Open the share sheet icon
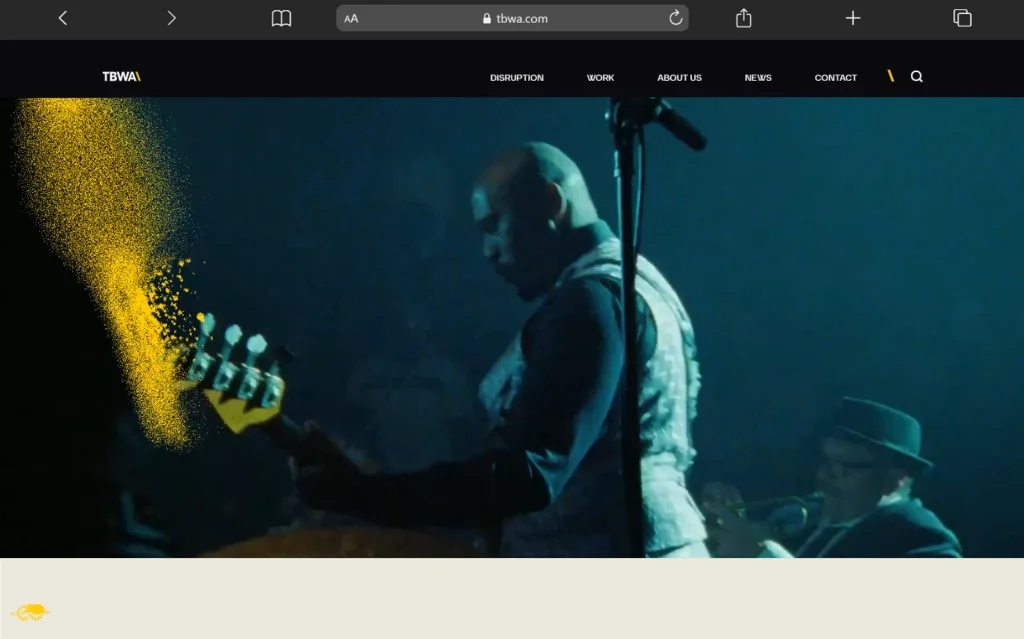Image resolution: width=1024 pixels, height=639 pixels. tap(743, 18)
